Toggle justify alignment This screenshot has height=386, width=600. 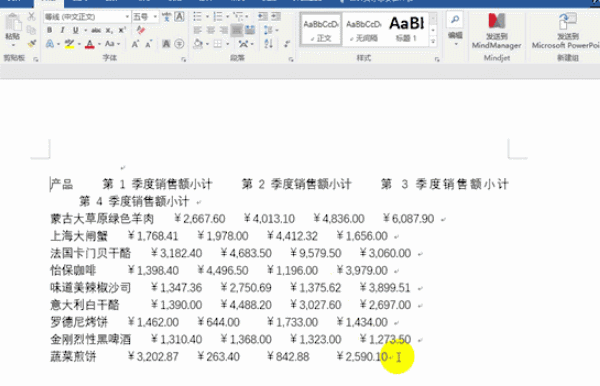237,30
